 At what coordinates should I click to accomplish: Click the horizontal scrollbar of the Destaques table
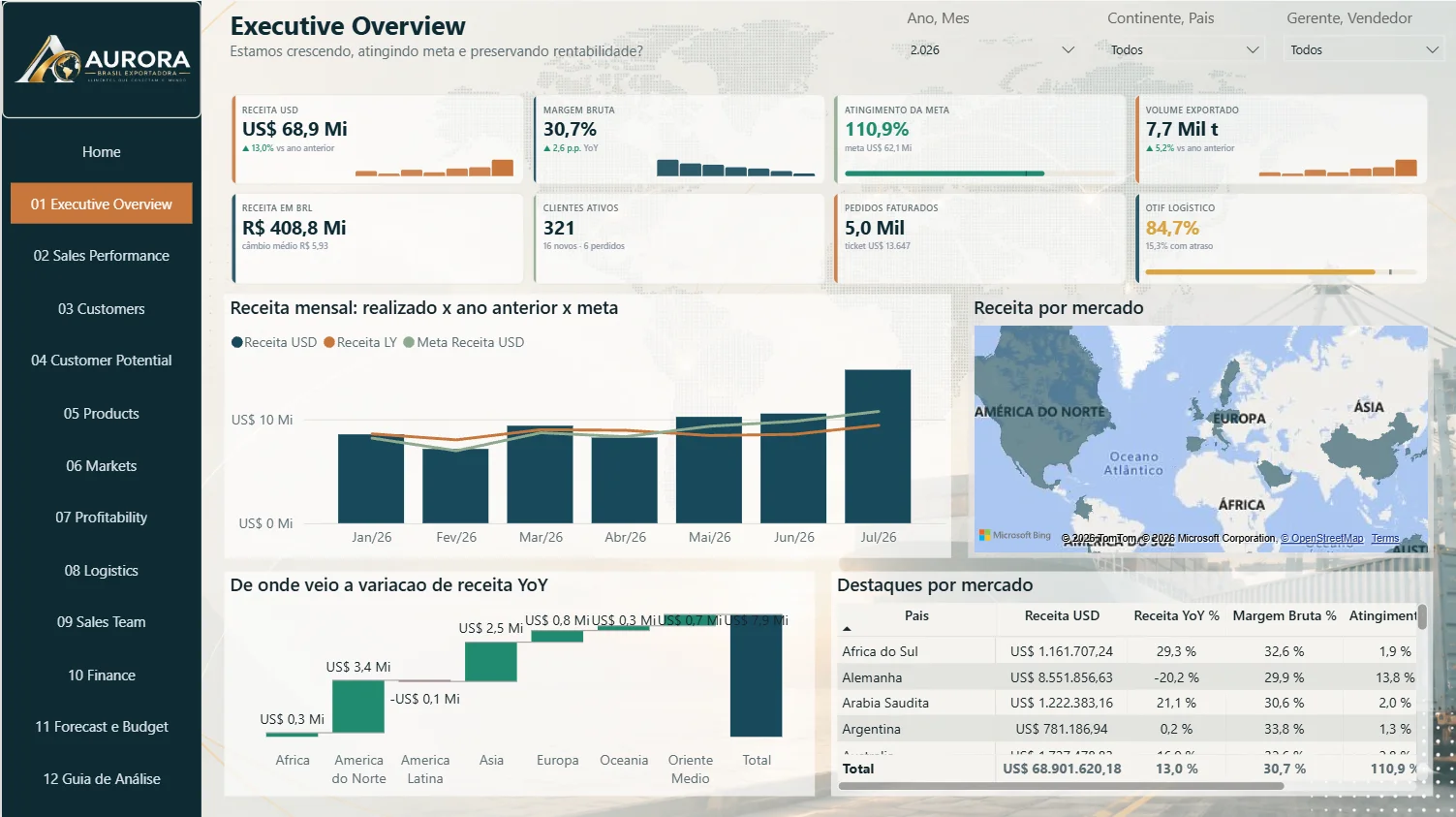point(1062,786)
